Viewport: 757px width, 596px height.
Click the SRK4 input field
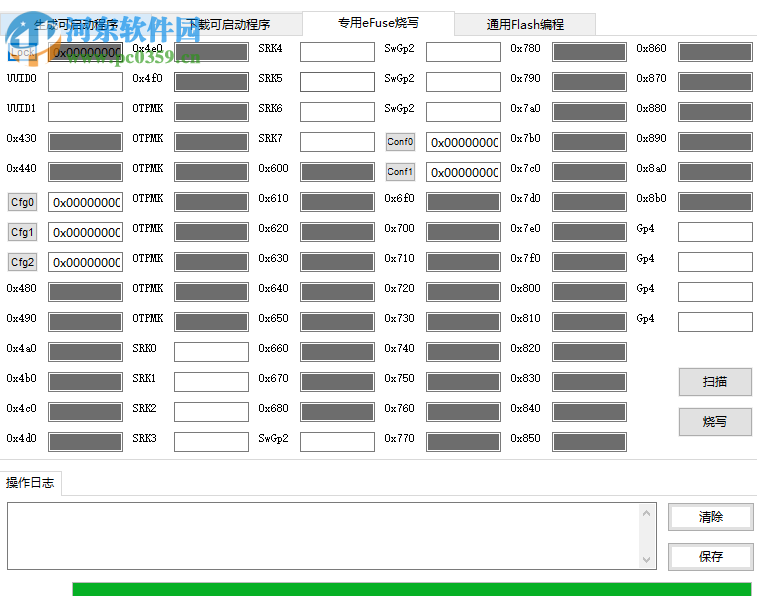[337, 52]
